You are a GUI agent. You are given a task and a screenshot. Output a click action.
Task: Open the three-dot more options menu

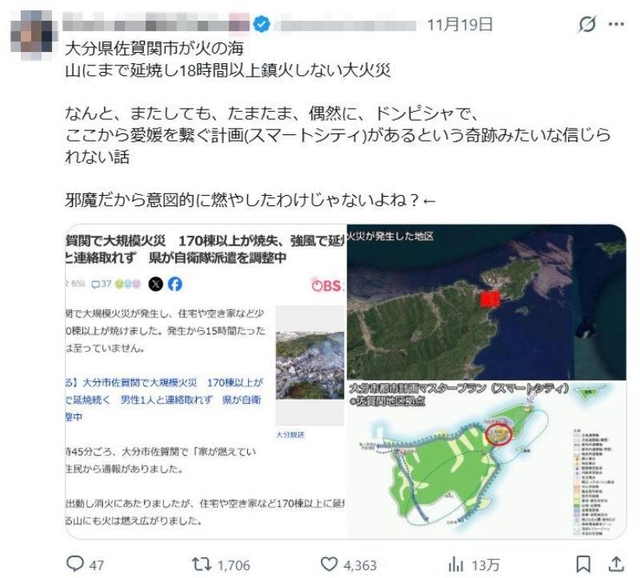pos(616,24)
